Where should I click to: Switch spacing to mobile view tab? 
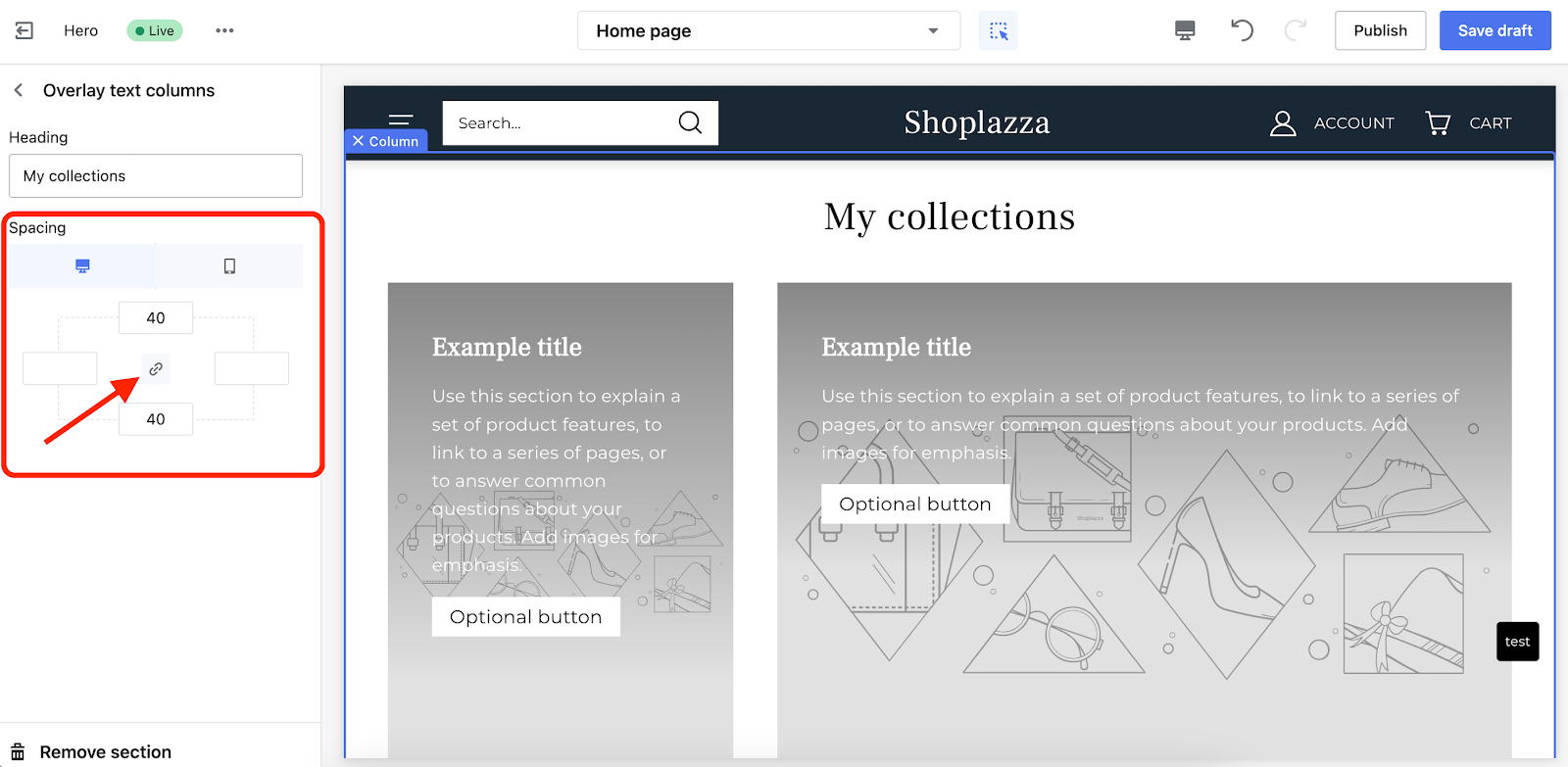[229, 266]
